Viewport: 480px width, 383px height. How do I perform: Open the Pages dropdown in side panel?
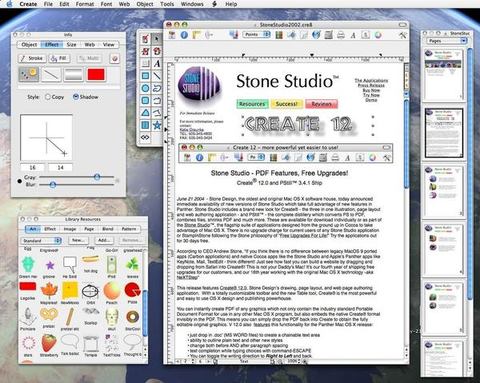tap(447, 41)
